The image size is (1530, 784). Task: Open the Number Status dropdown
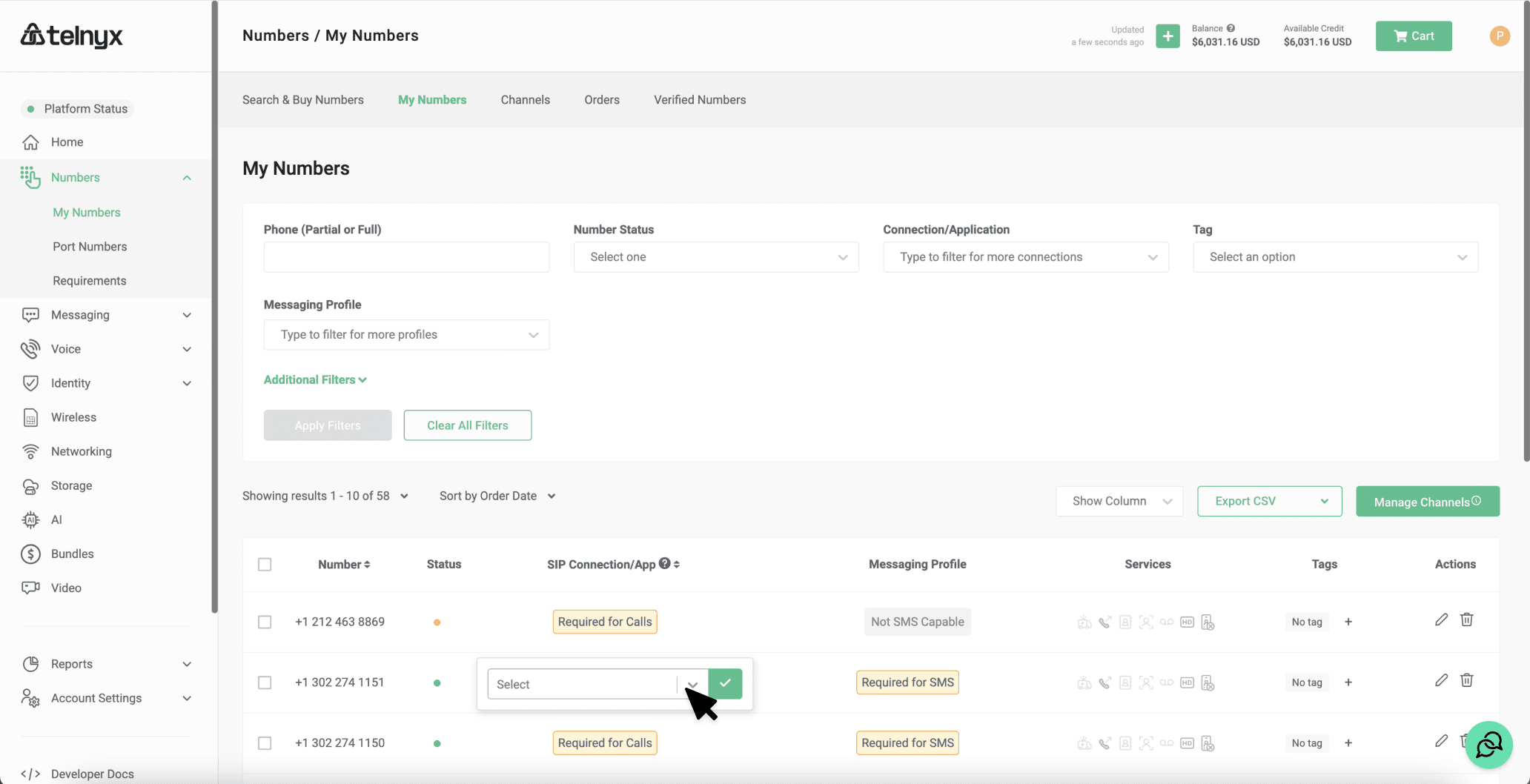point(716,257)
